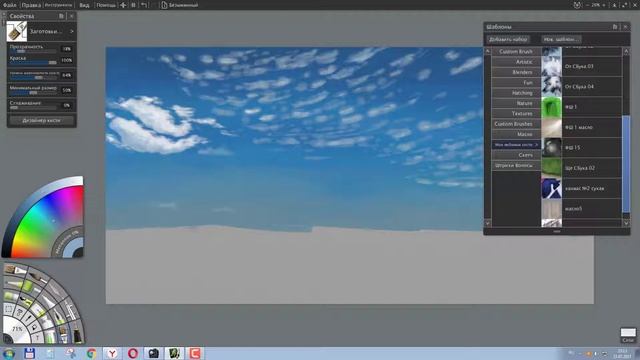Choose the Фш 15 brush preset
Image resolution: width=640 pixels, height=360 pixels.
click(x=582, y=148)
